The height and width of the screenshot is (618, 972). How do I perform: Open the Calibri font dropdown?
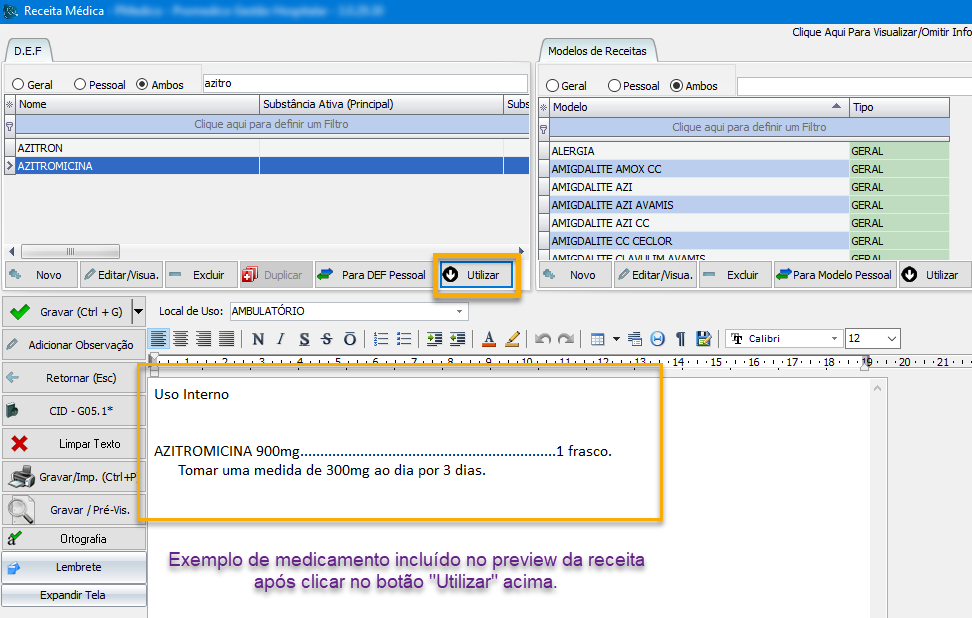click(833, 339)
